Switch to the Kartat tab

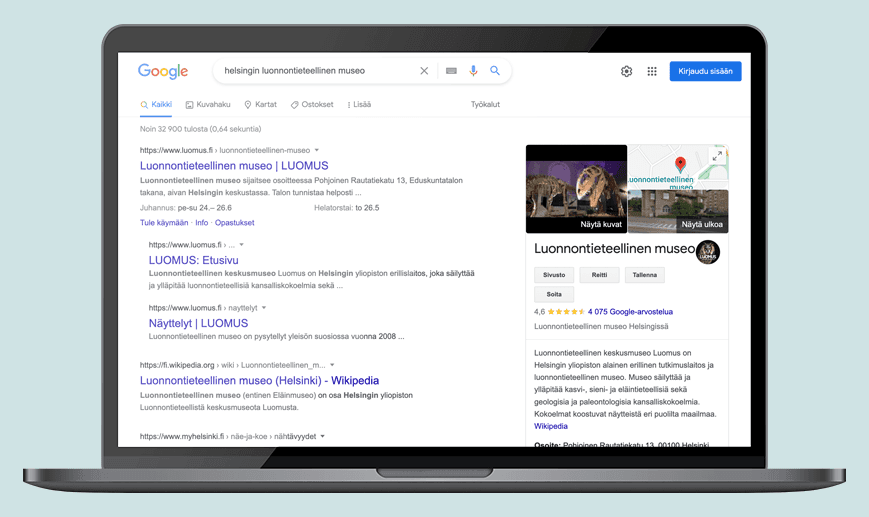point(260,105)
